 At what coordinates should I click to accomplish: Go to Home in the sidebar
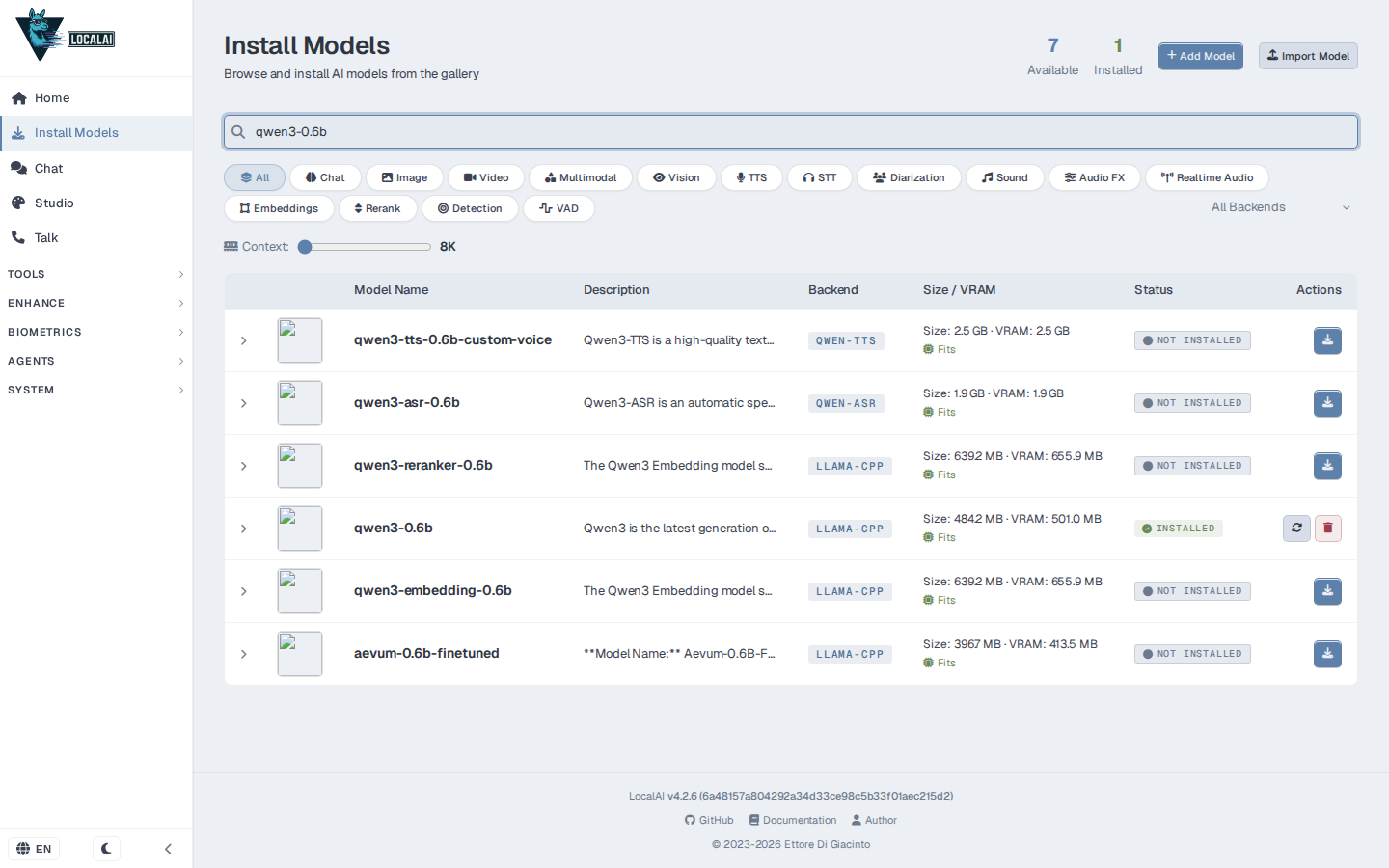(x=96, y=98)
